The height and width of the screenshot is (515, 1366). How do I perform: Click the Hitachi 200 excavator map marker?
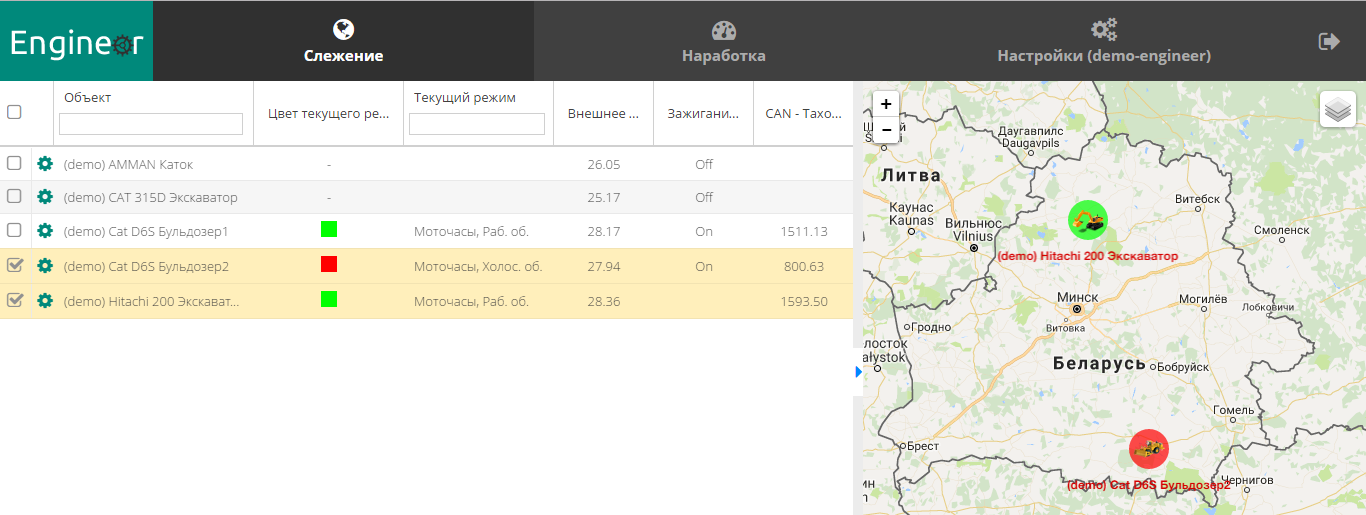[1087, 221]
